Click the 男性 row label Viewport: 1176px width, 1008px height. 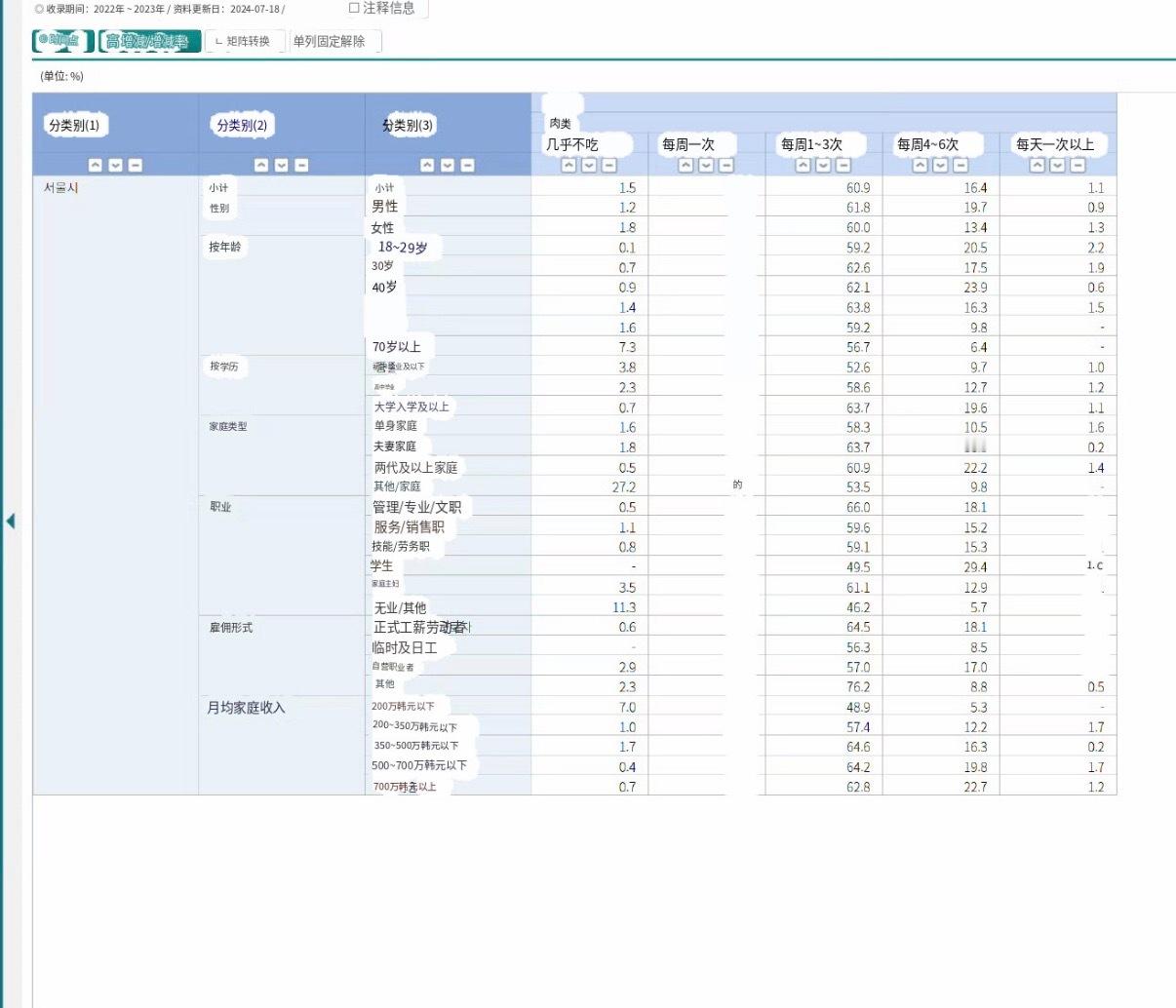click(x=385, y=207)
